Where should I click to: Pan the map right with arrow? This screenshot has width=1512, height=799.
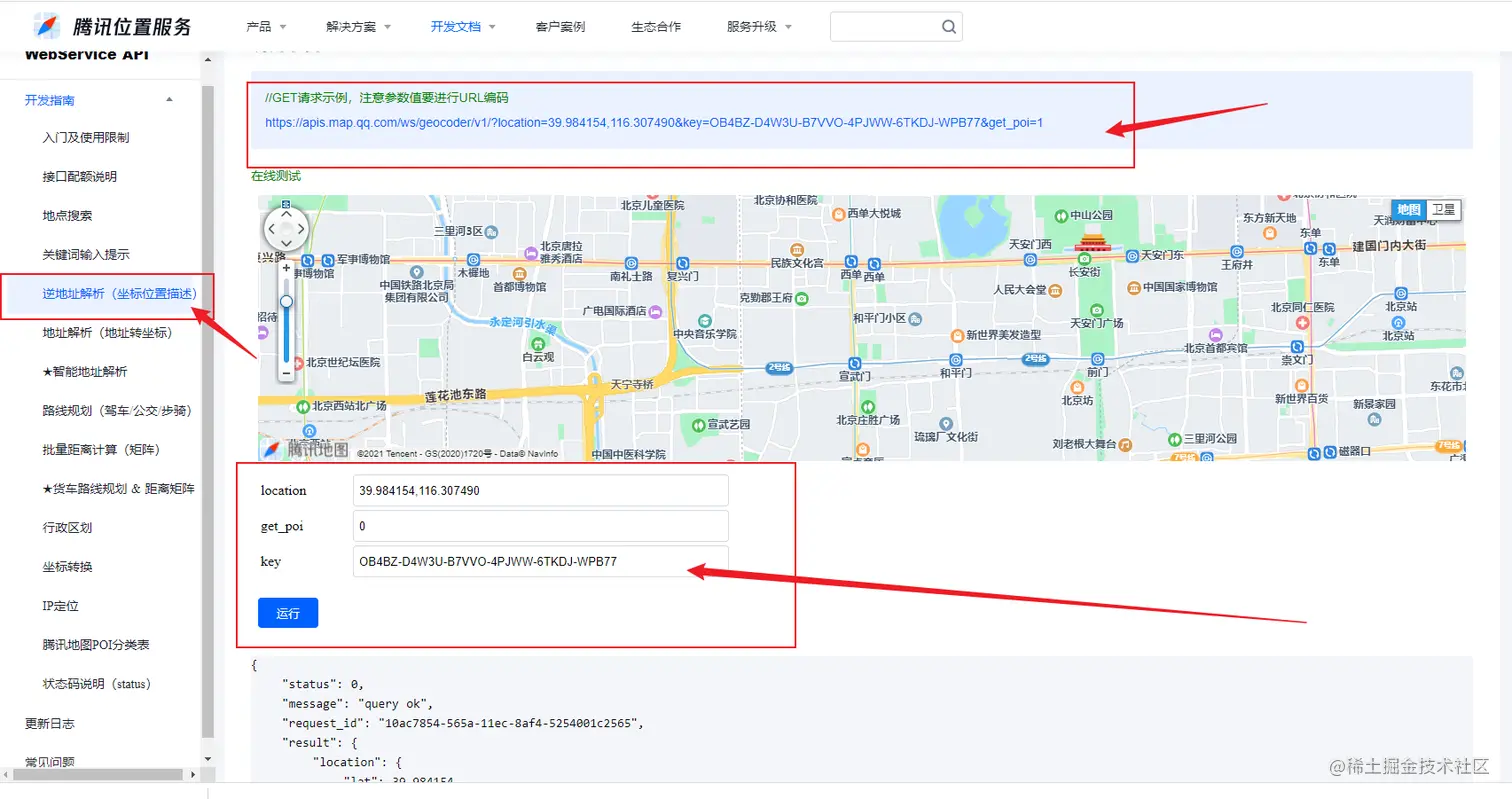tap(303, 229)
